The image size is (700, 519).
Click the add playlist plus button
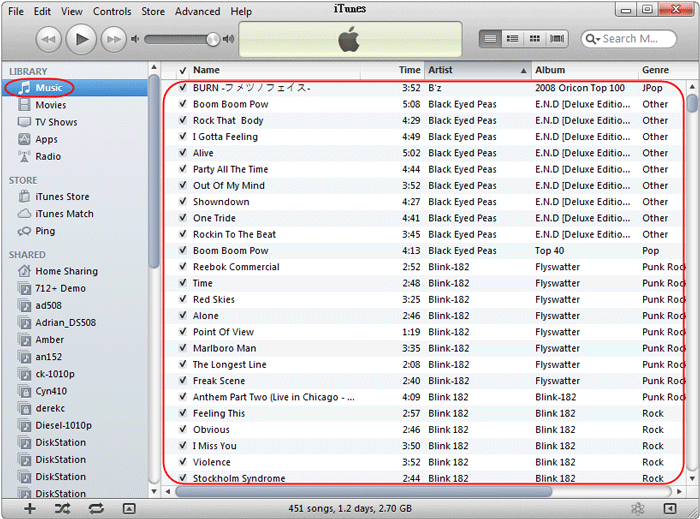point(30,508)
